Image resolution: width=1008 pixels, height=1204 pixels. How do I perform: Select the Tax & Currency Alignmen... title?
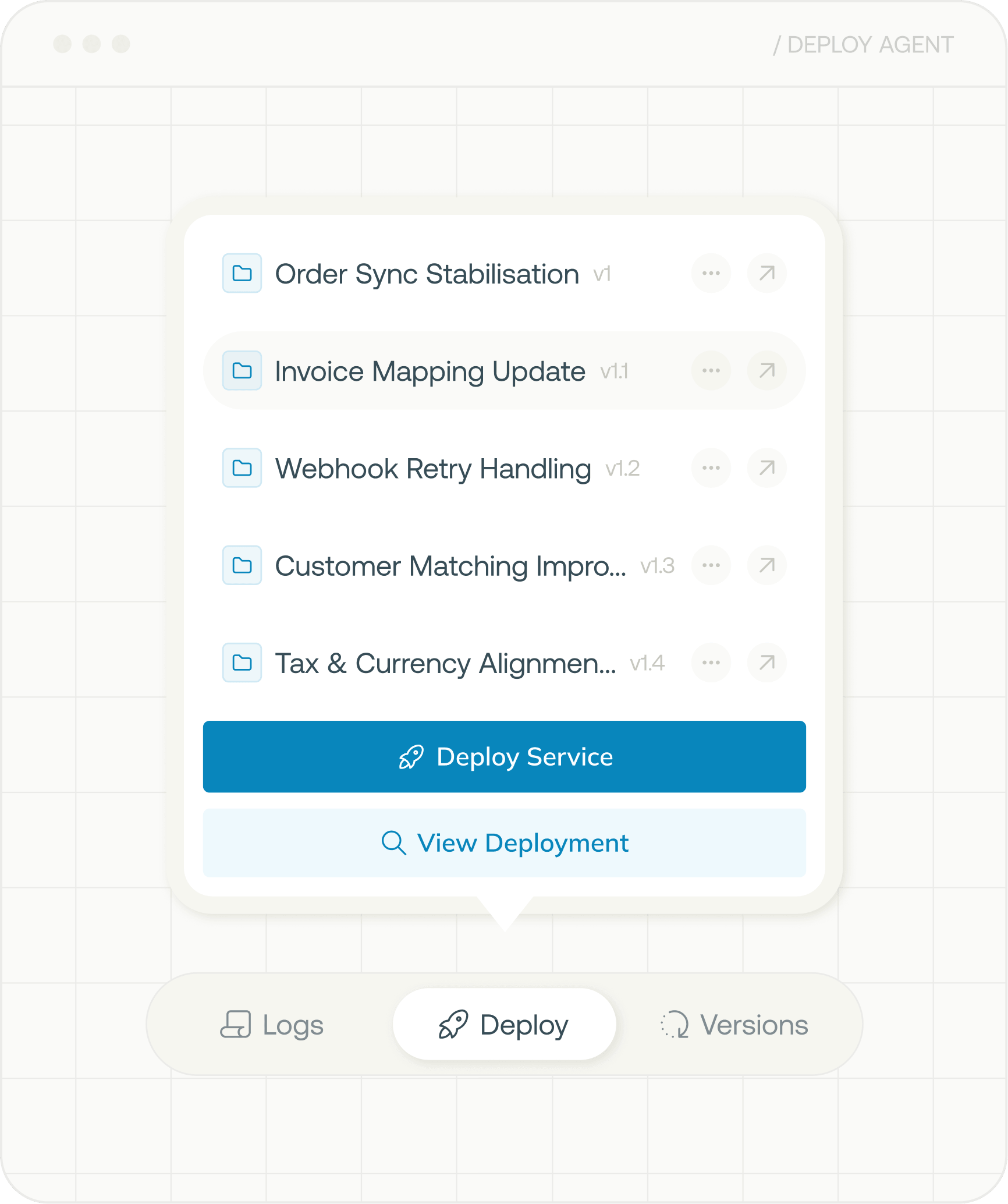coord(446,663)
